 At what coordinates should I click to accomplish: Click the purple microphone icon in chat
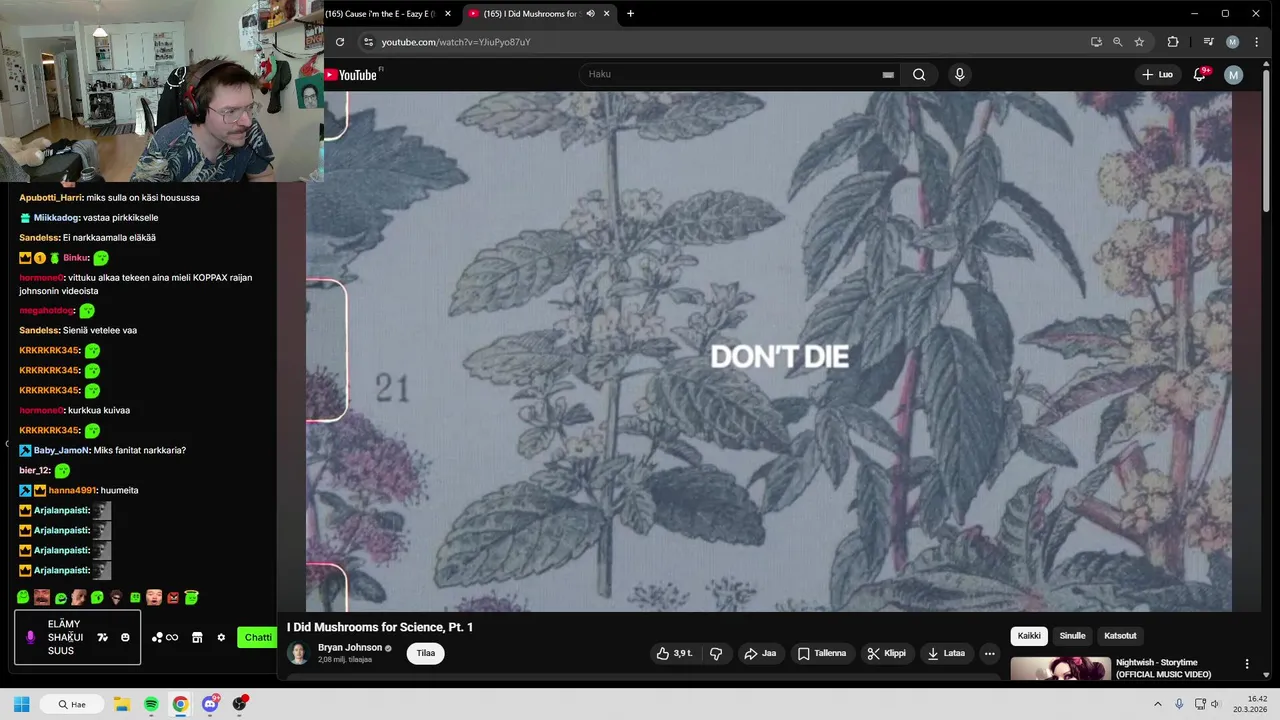point(30,637)
